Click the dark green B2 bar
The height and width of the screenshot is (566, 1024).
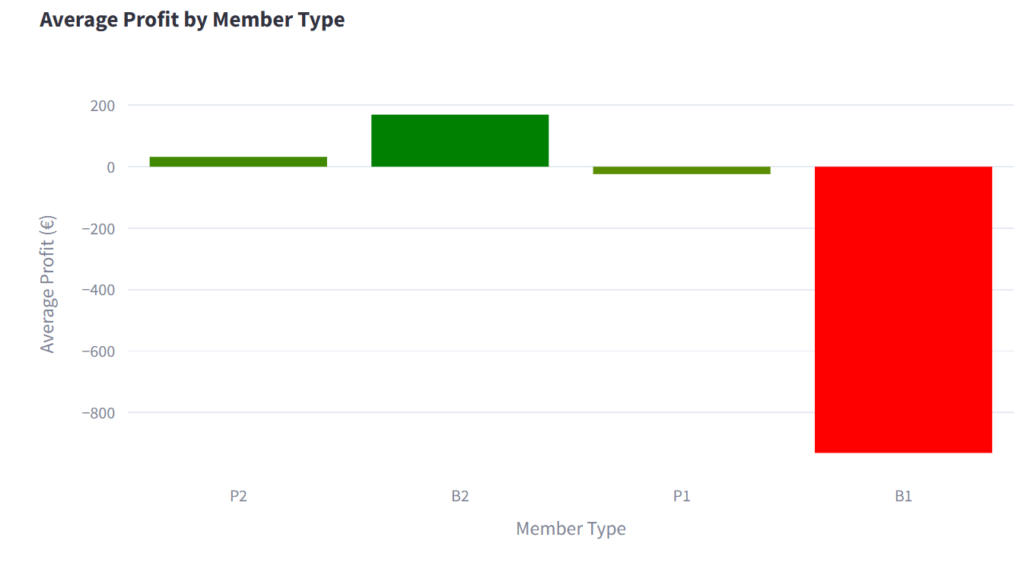[x=460, y=140]
